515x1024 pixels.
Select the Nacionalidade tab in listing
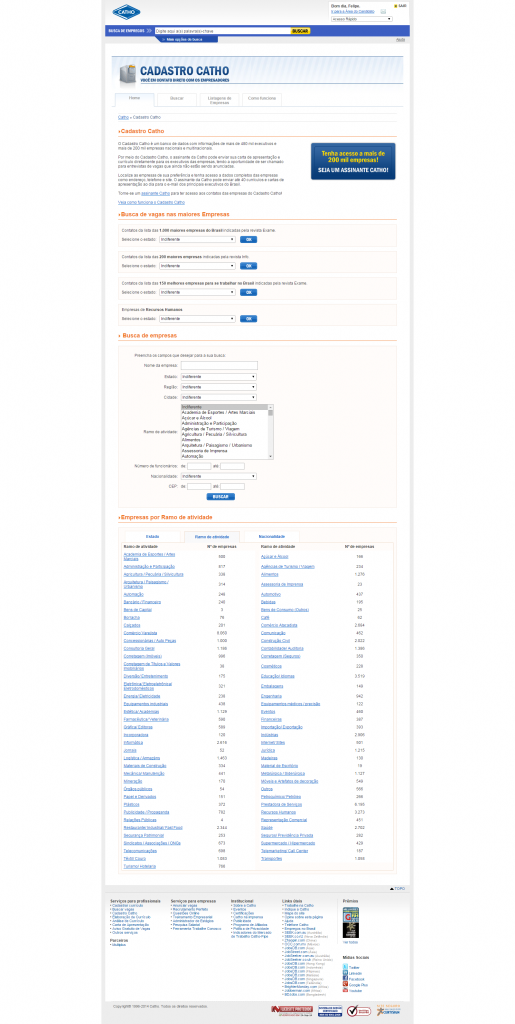coord(270,536)
